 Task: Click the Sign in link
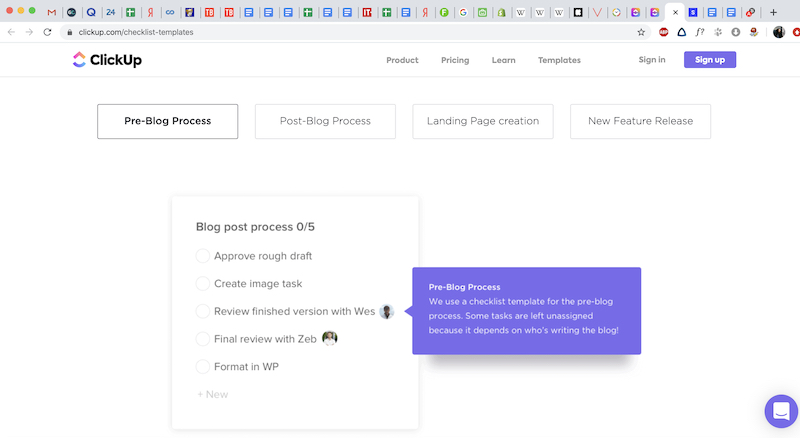pos(652,60)
